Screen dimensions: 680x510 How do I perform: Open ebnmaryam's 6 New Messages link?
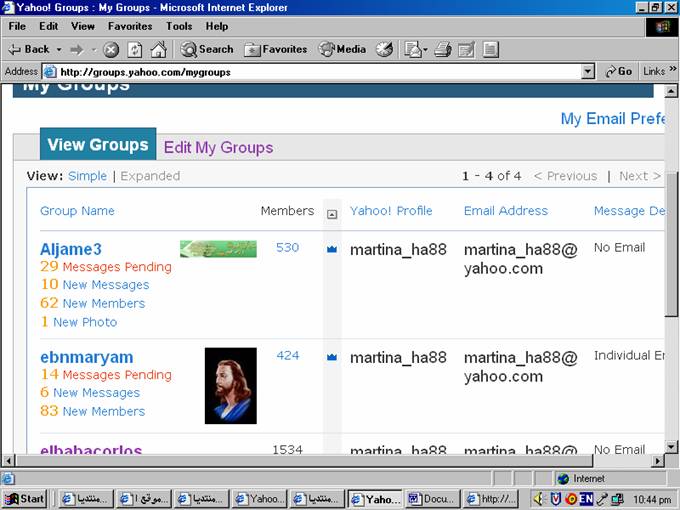tap(90, 392)
